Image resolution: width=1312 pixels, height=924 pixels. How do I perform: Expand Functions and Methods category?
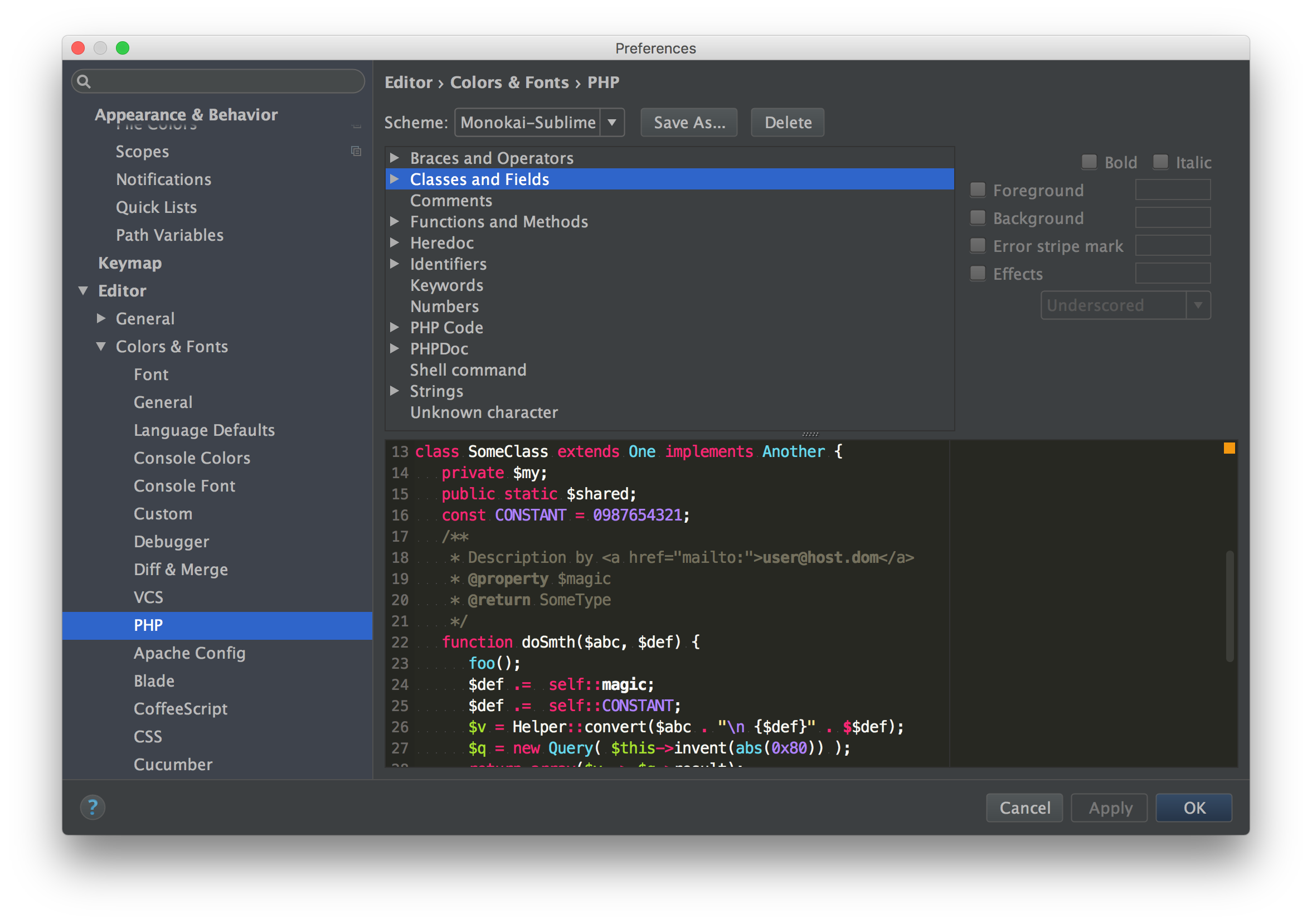[394, 222]
